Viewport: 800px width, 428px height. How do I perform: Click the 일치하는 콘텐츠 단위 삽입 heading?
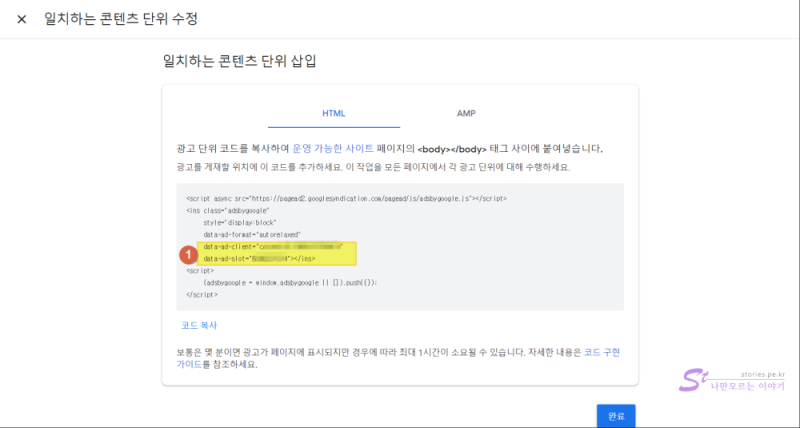(239, 61)
